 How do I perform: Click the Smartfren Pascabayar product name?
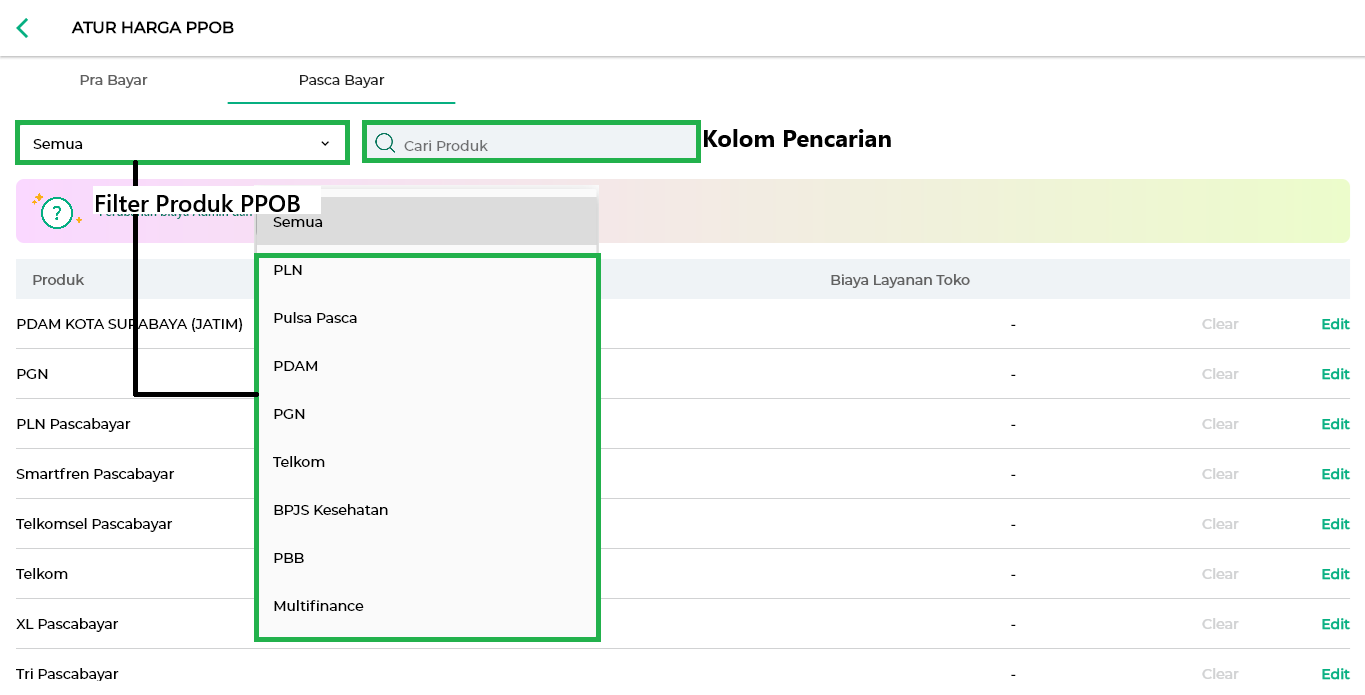point(95,474)
